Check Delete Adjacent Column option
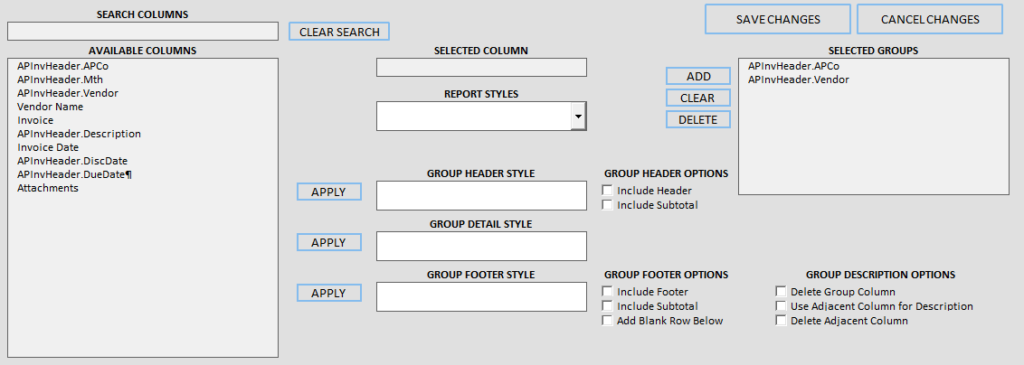 pyautogui.click(x=781, y=321)
